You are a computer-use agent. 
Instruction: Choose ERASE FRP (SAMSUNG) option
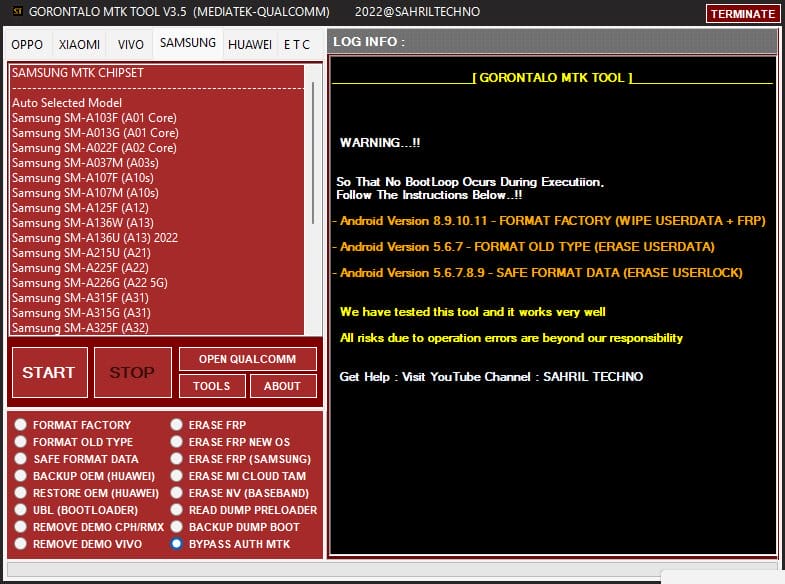coord(241,459)
